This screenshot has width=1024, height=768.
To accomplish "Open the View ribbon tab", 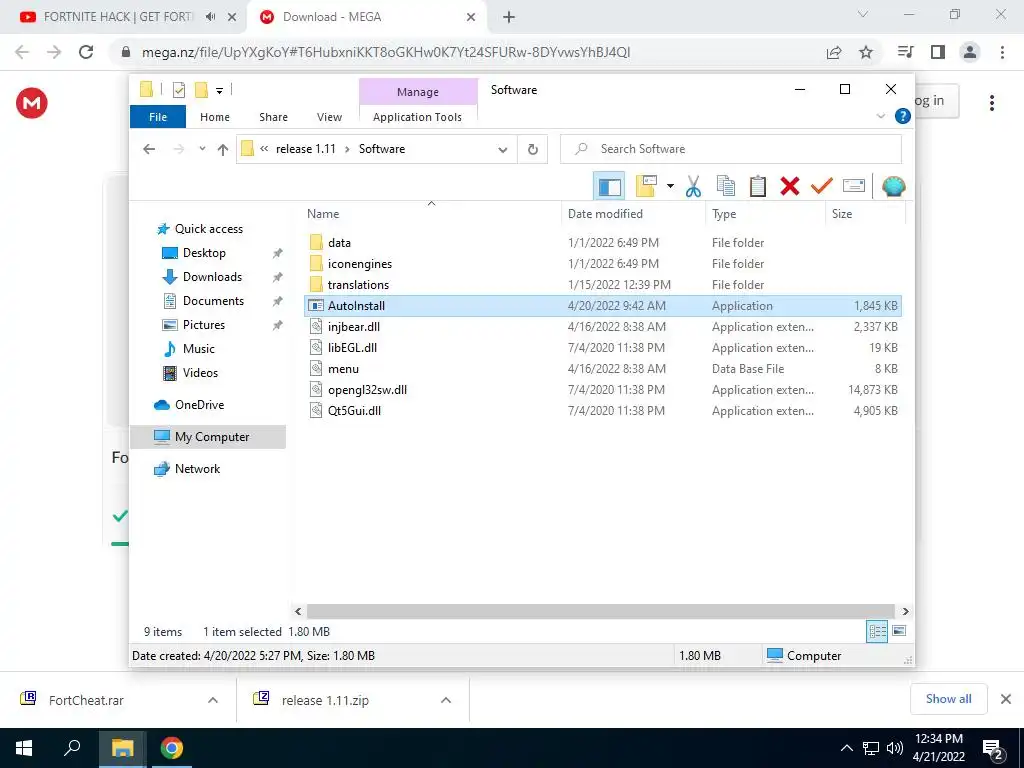I will 329,117.
